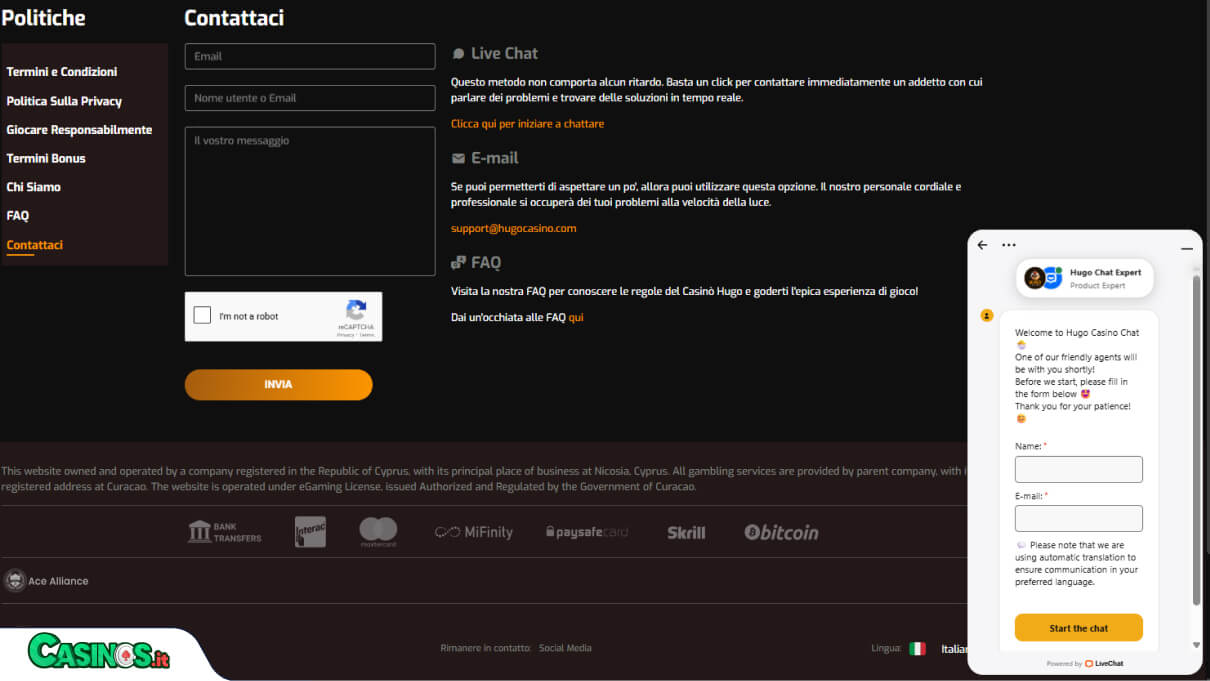Click the chat E-mail input field
Viewport: 1210px width, 681px height.
[1078, 518]
